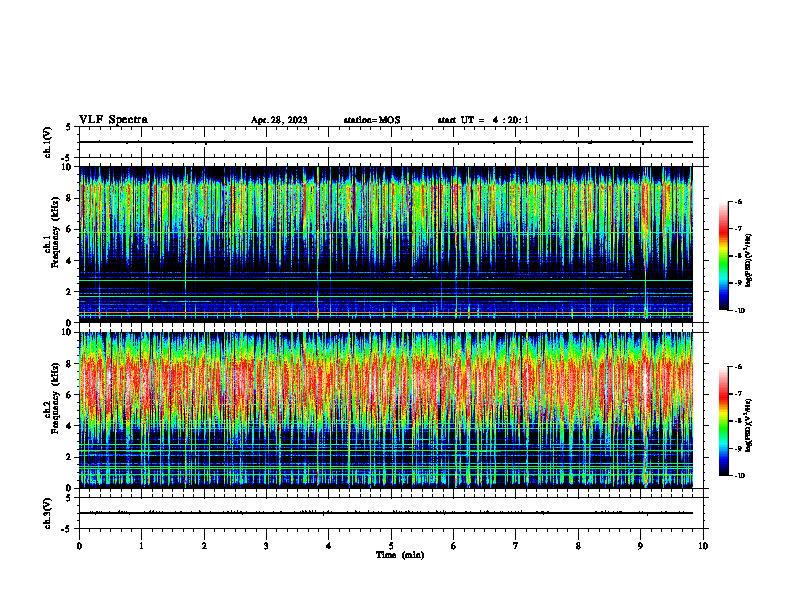Click the ch.2 frequency axis "8" tick label
The image size is (792, 612).
70,364
